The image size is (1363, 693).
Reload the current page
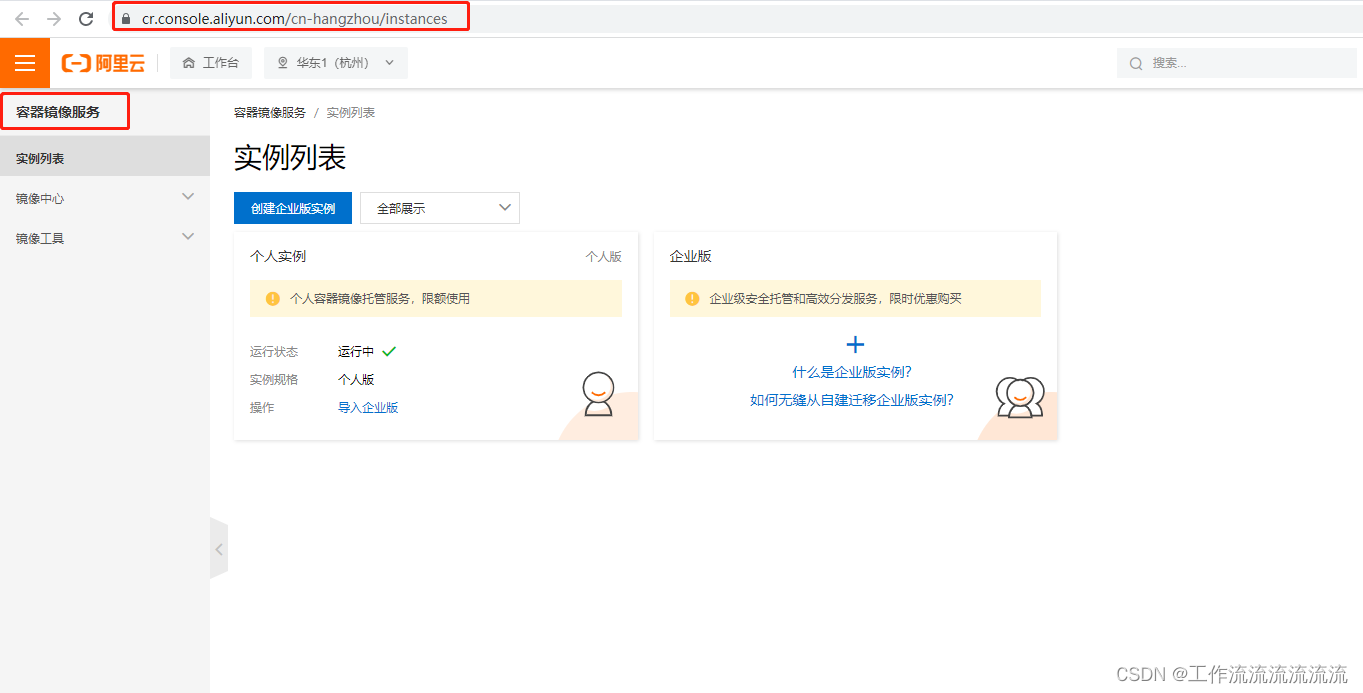click(x=86, y=19)
